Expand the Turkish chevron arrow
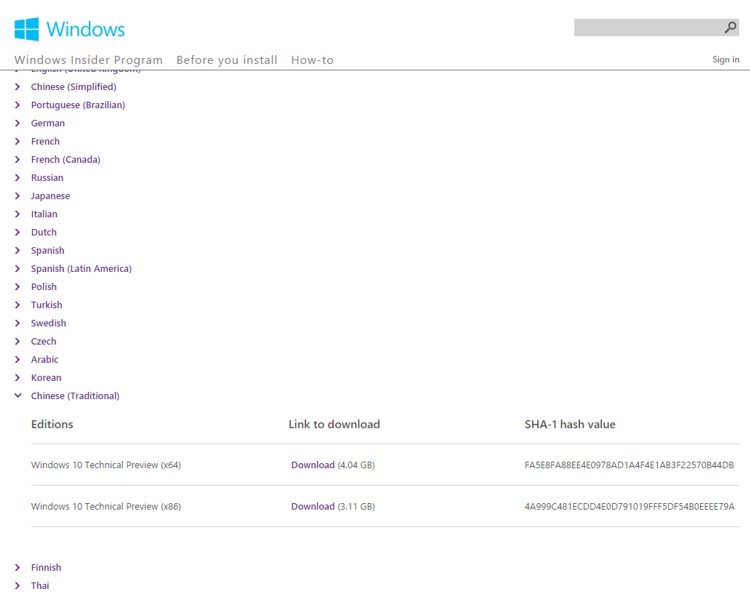Viewport: 750px width, 600px height. 18,305
